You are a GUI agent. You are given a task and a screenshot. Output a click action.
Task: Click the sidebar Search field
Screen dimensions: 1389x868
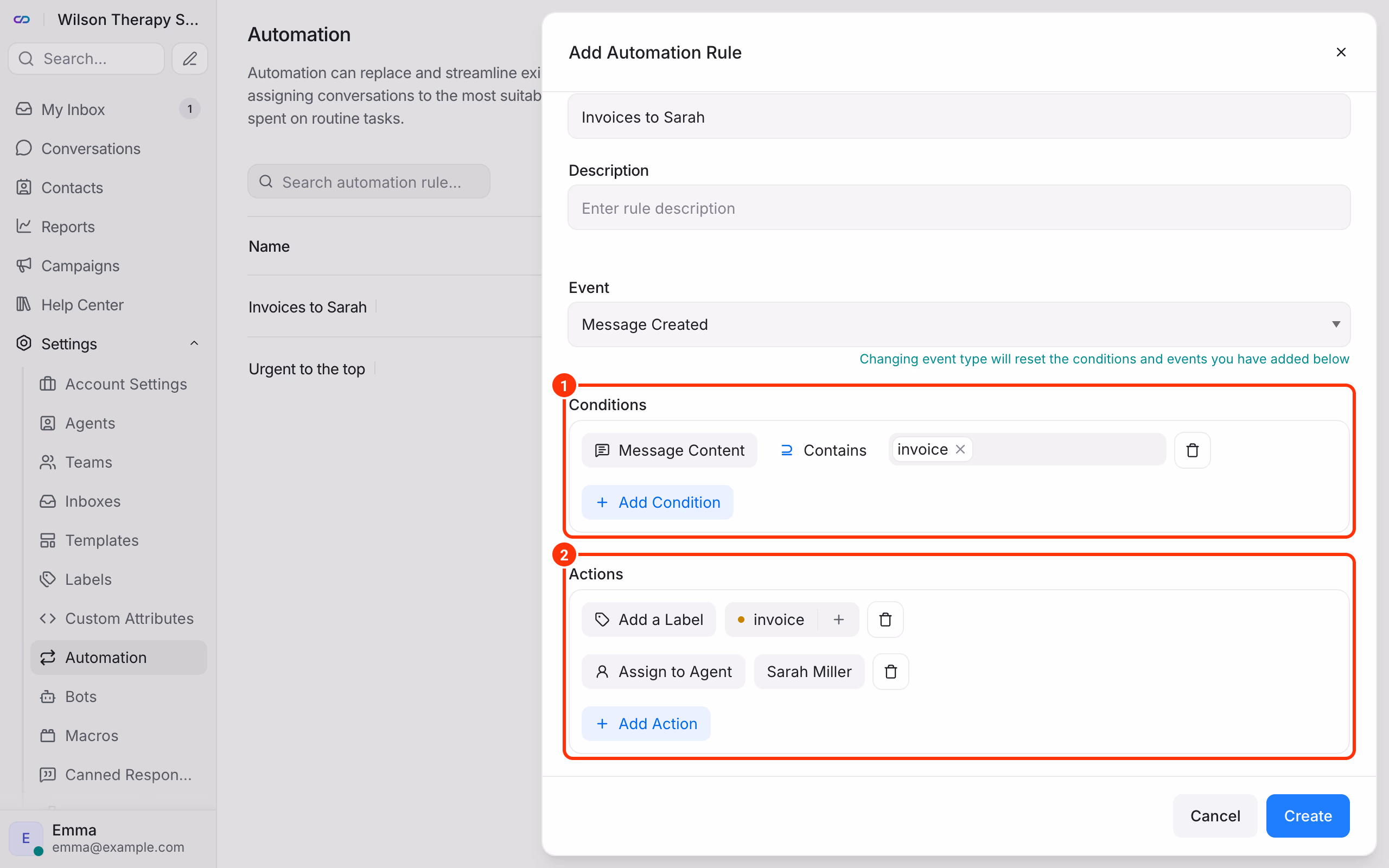point(87,59)
